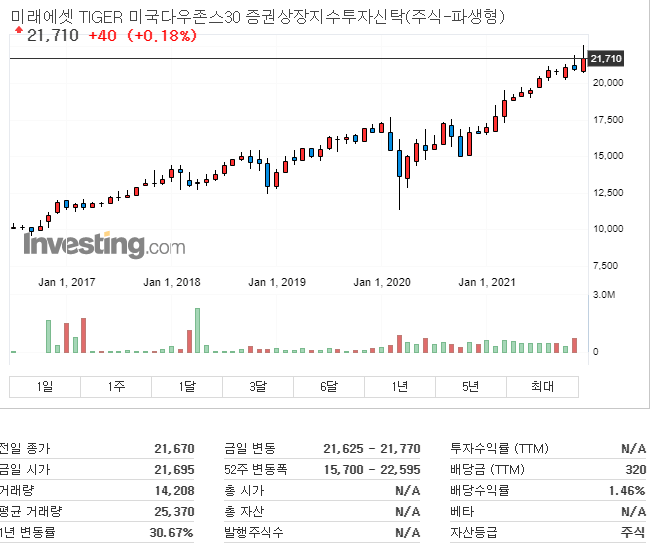Click the 15,000 price axis label

(608, 156)
